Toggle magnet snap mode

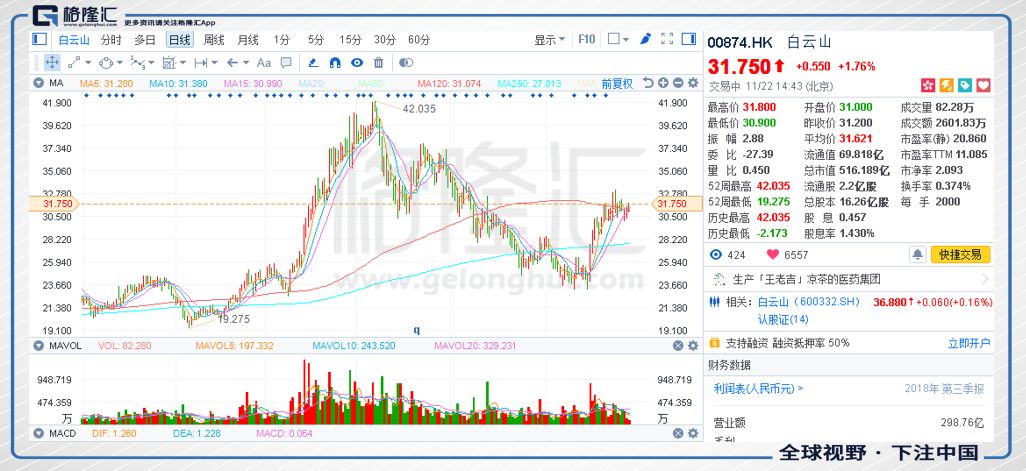click(x=335, y=63)
